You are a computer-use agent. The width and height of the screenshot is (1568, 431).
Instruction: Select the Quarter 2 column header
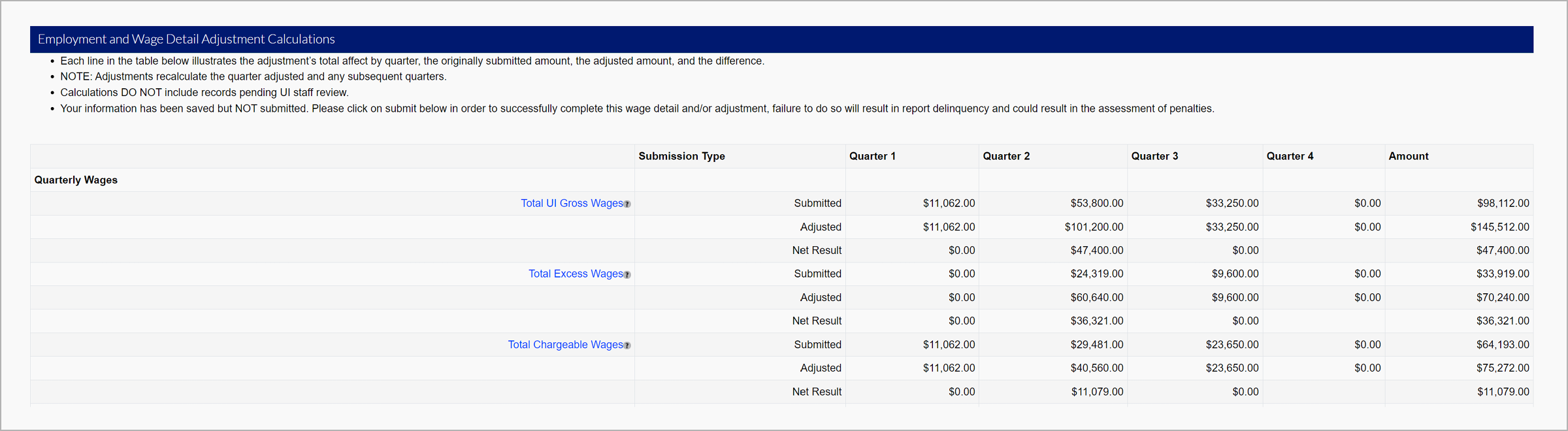click(1006, 156)
